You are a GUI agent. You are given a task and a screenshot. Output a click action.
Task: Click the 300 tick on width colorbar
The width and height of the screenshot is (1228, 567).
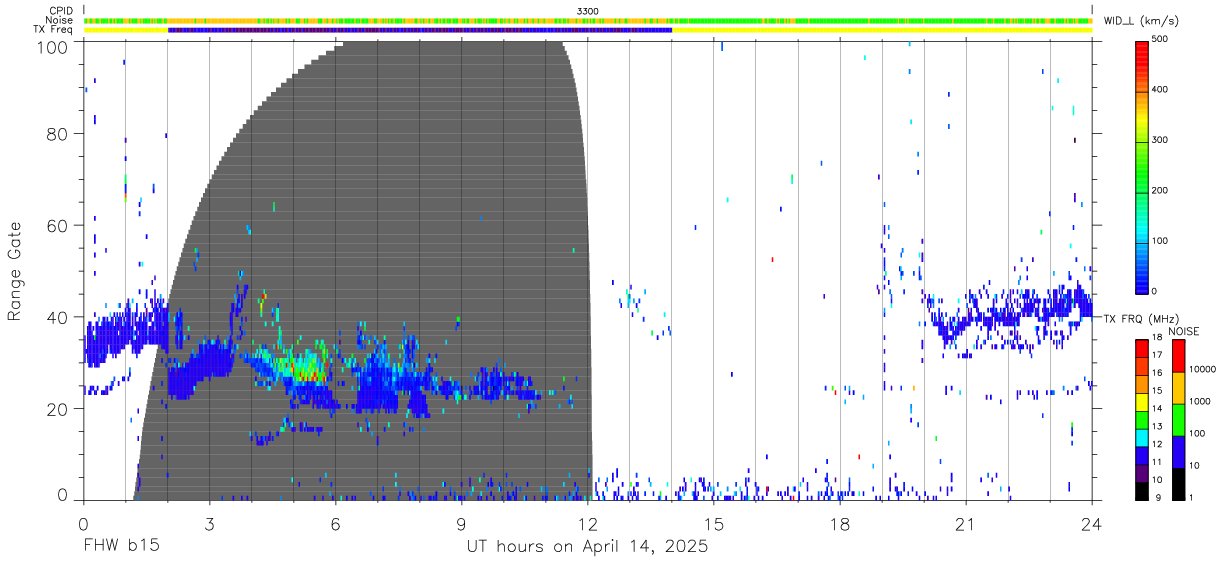tap(1160, 140)
